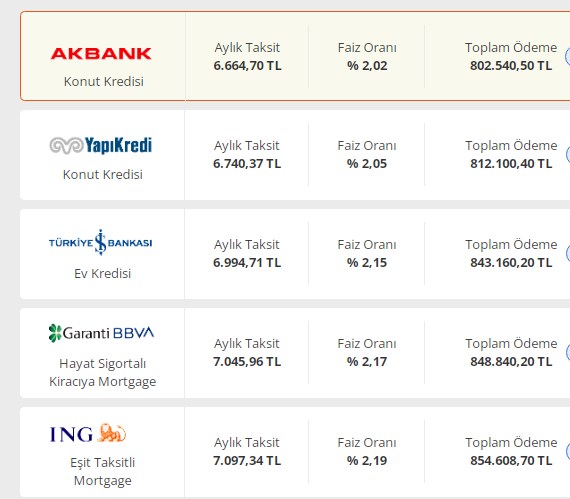Select Akbank total payment 802.540,50 TL
The width and height of the screenshot is (570, 499).
click(x=511, y=66)
